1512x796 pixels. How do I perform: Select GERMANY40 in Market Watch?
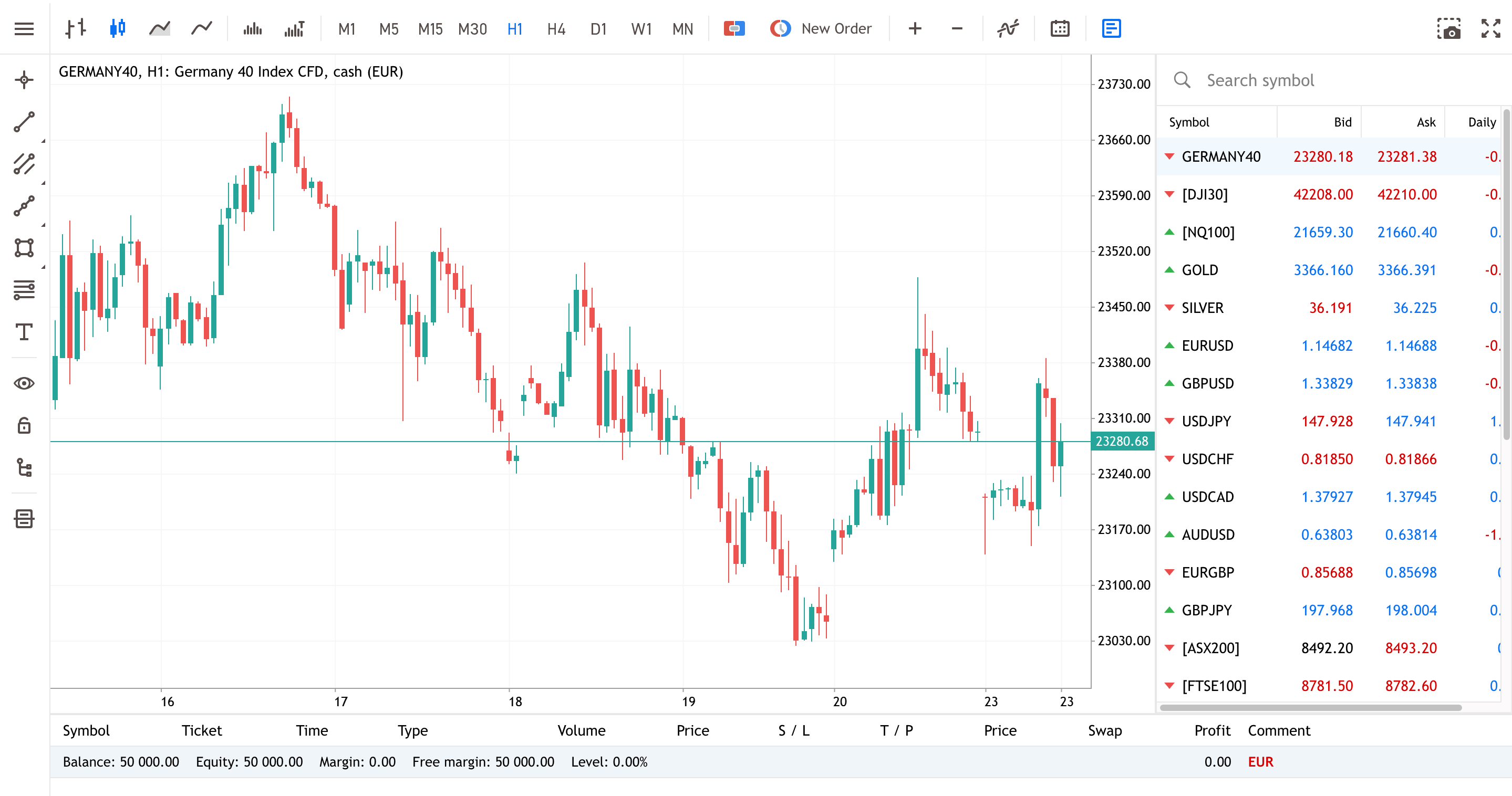(x=1329, y=156)
